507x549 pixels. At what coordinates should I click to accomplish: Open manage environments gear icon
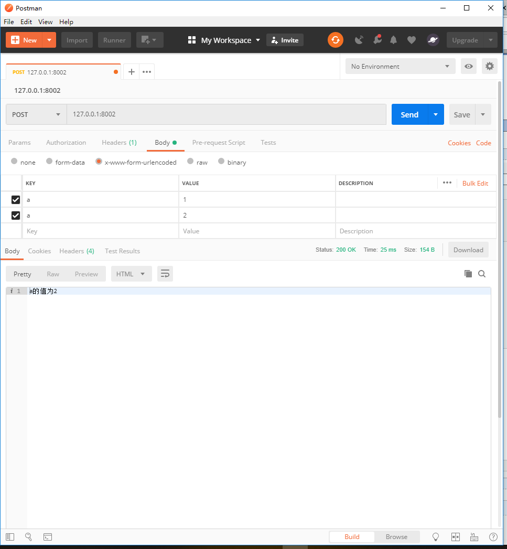489,66
